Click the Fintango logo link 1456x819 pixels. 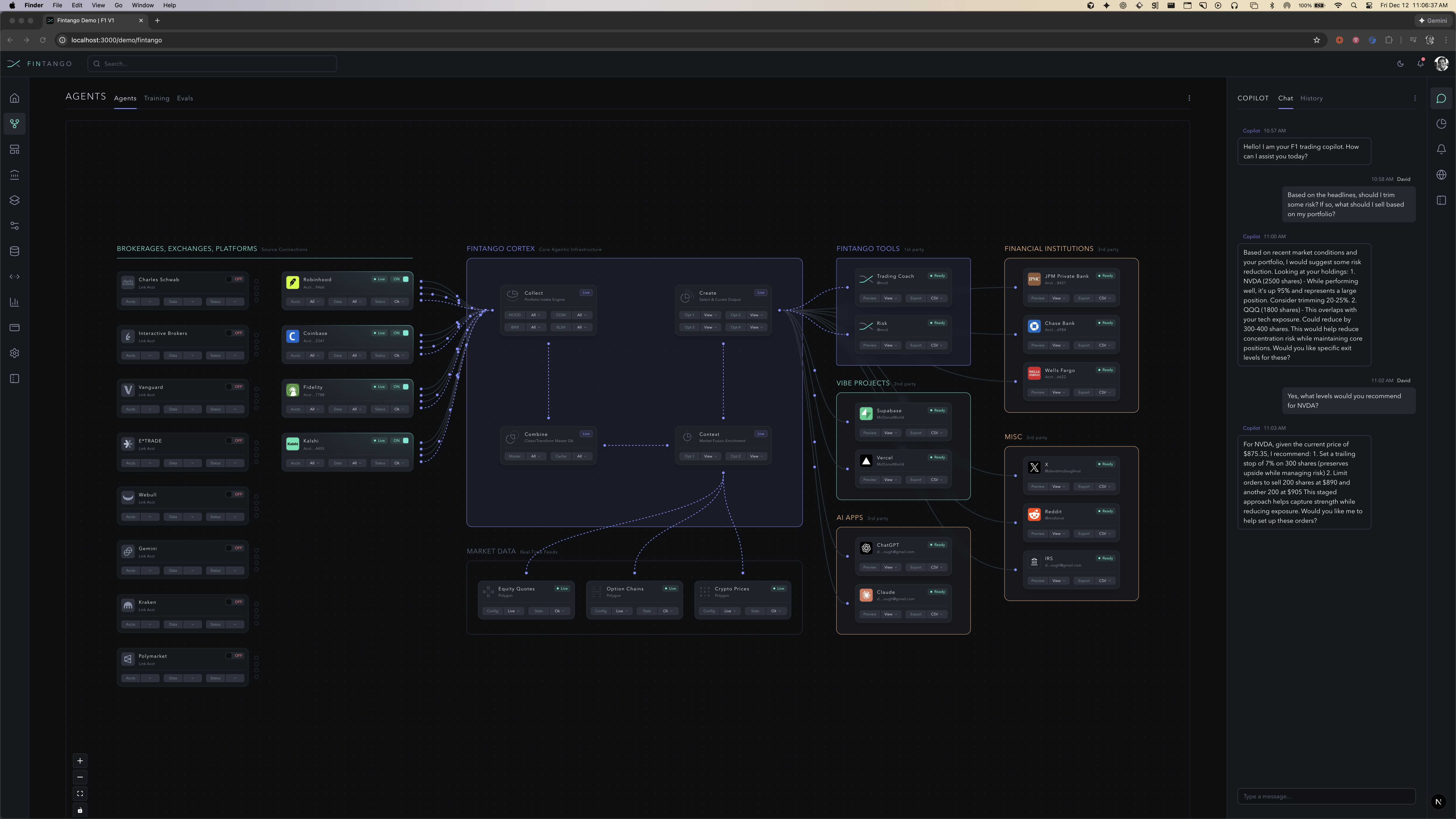(x=40, y=64)
